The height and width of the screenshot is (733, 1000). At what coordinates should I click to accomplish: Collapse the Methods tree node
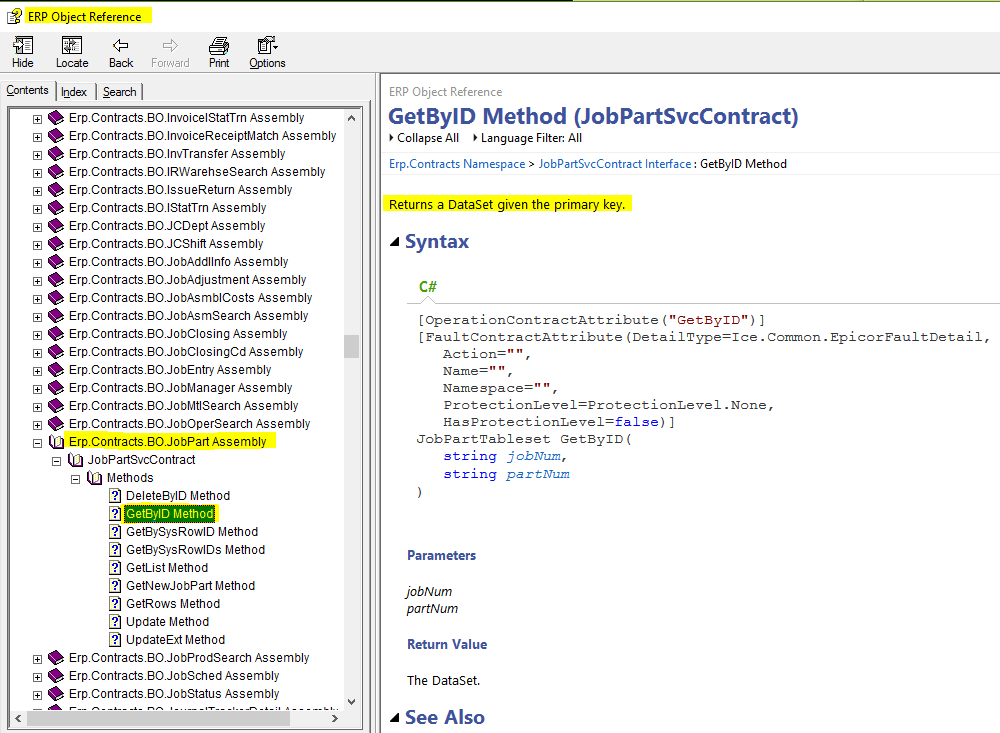pyautogui.click(x=75, y=479)
